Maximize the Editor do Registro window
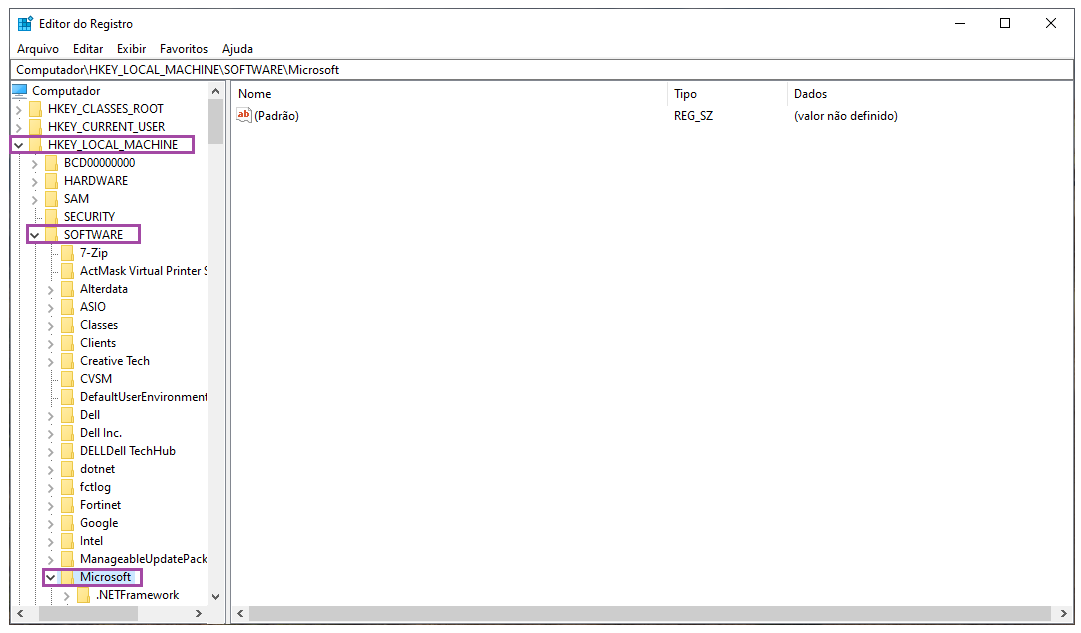The width and height of the screenshot is (1081, 633). click(1005, 23)
